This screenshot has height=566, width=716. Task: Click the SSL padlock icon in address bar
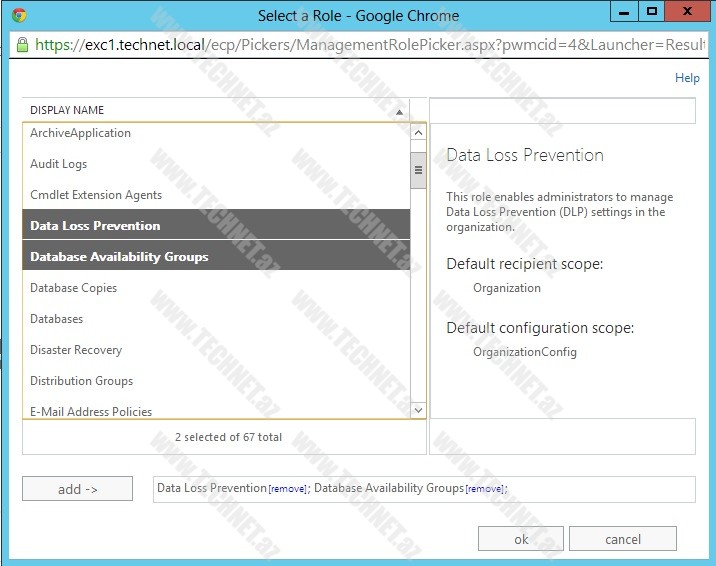22,45
